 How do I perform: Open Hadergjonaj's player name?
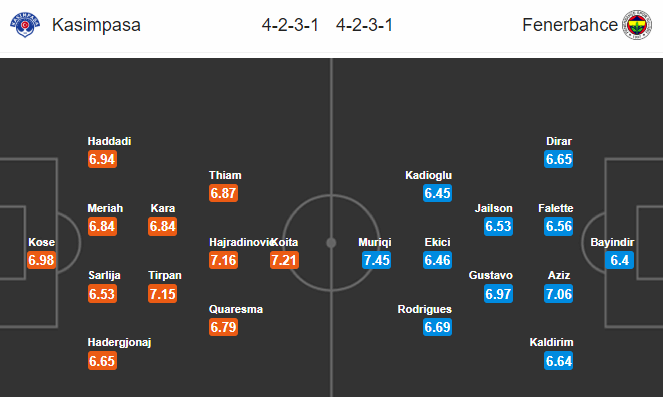pyautogui.click(x=119, y=342)
